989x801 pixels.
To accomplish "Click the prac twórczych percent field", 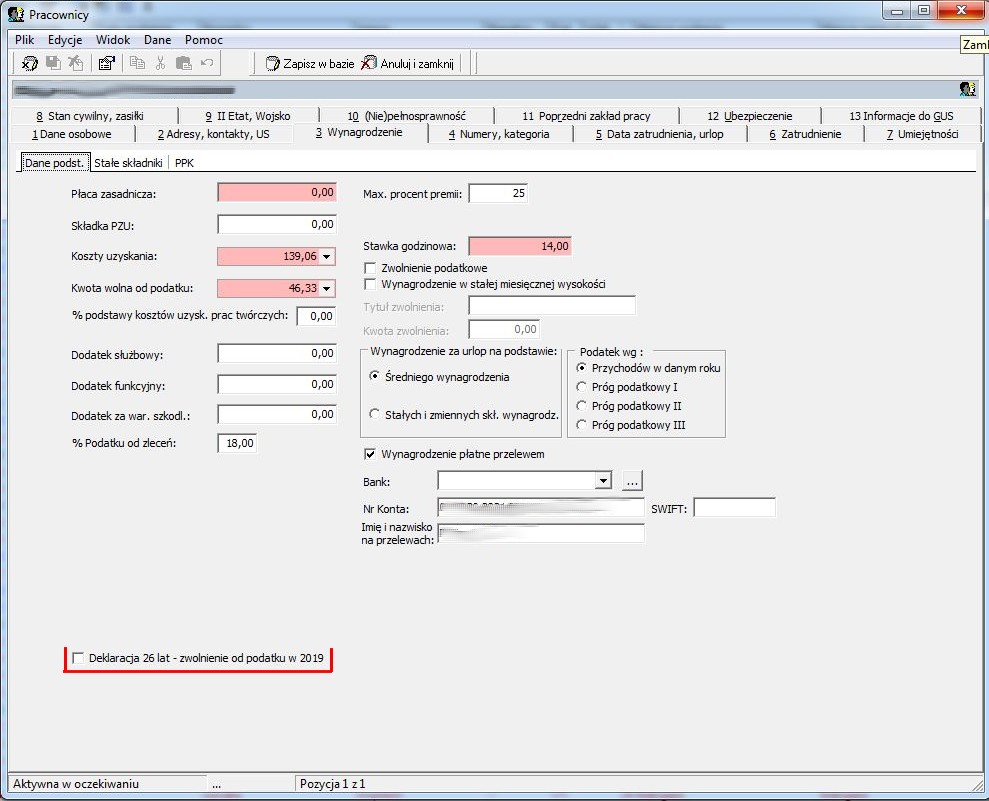I will 317,316.
